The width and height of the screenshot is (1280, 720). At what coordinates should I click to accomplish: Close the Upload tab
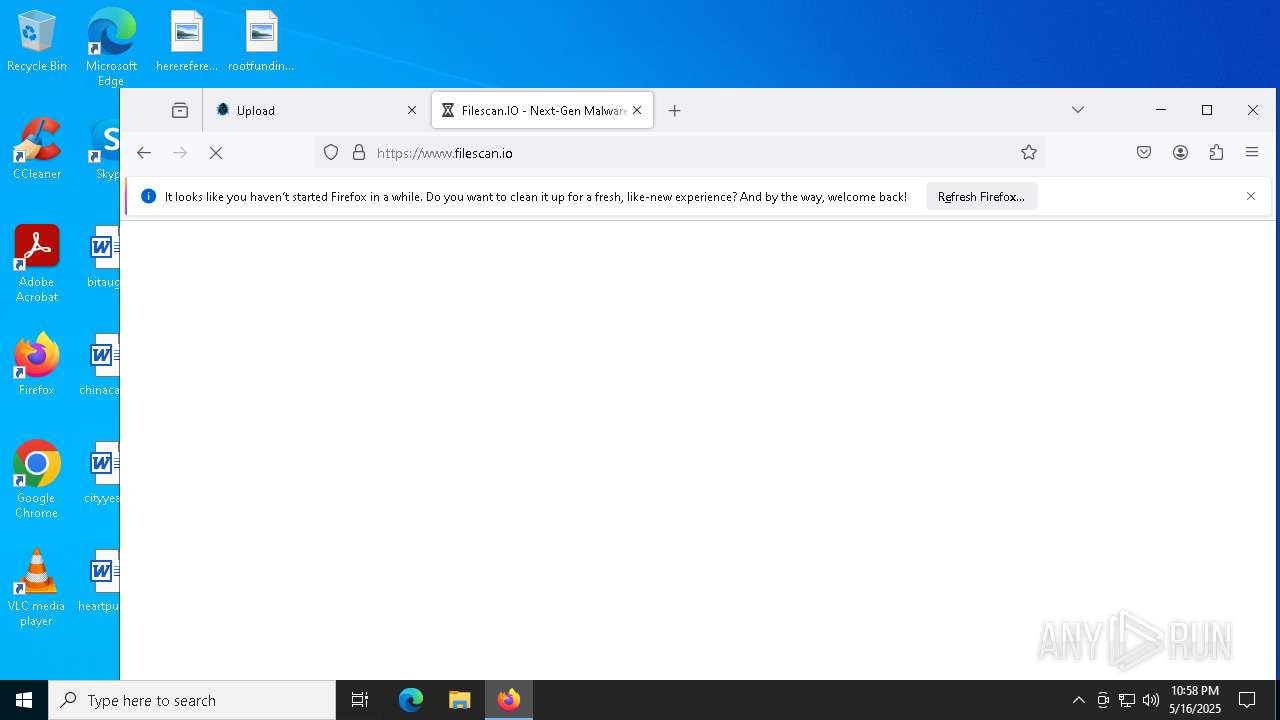pos(412,110)
